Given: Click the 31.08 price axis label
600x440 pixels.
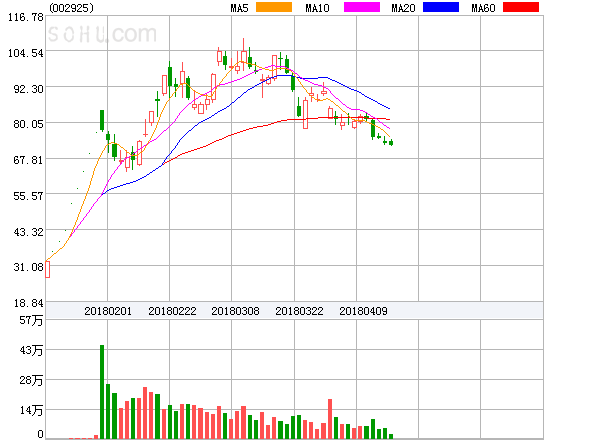Looking at the screenshot, I should coord(28,267).
